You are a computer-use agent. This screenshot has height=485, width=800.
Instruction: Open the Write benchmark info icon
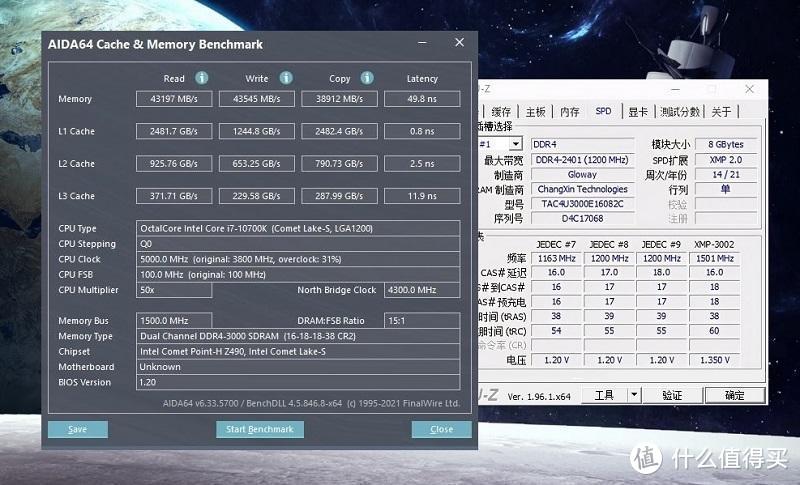(x=286, y=78)
